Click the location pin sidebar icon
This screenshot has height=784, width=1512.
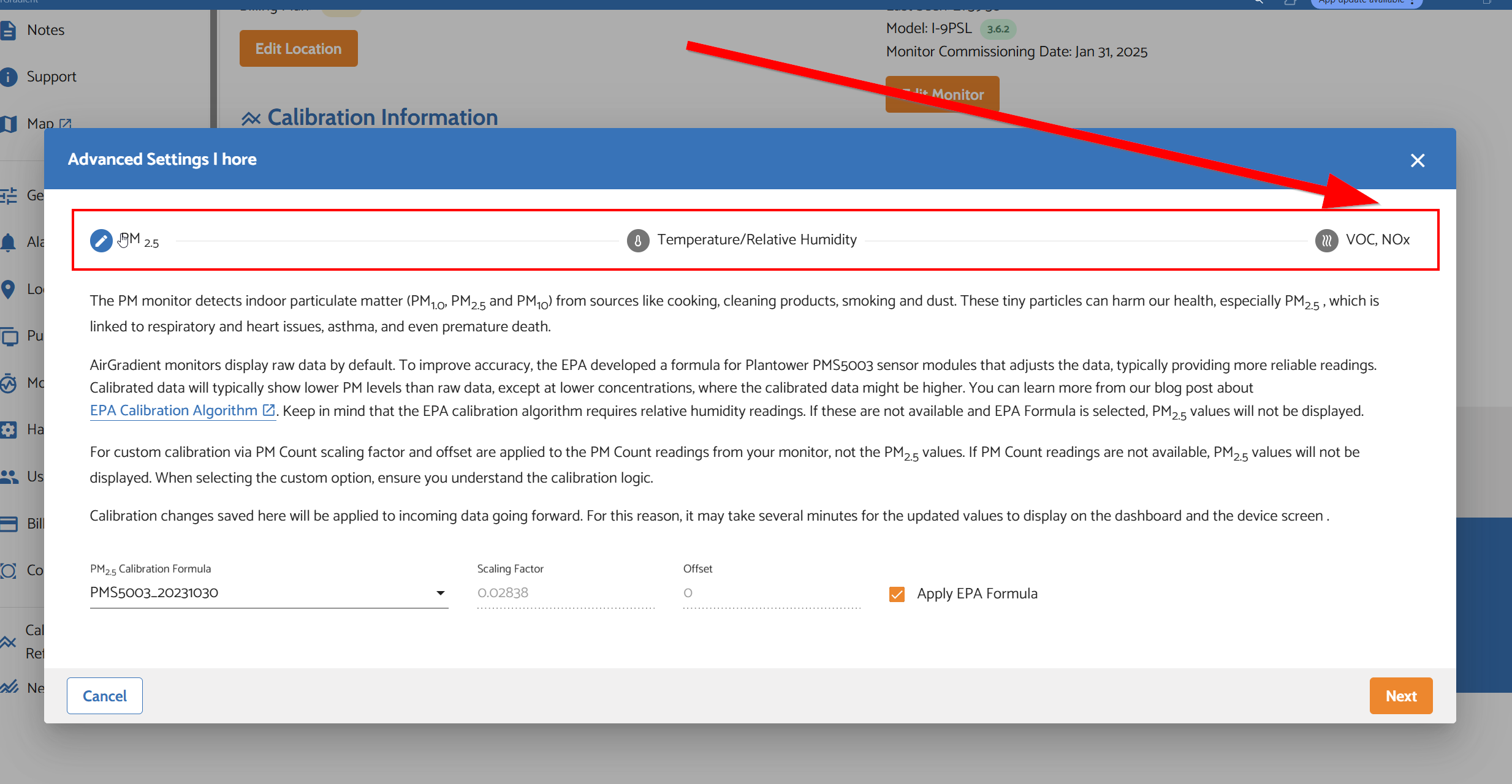click(8, 289)
